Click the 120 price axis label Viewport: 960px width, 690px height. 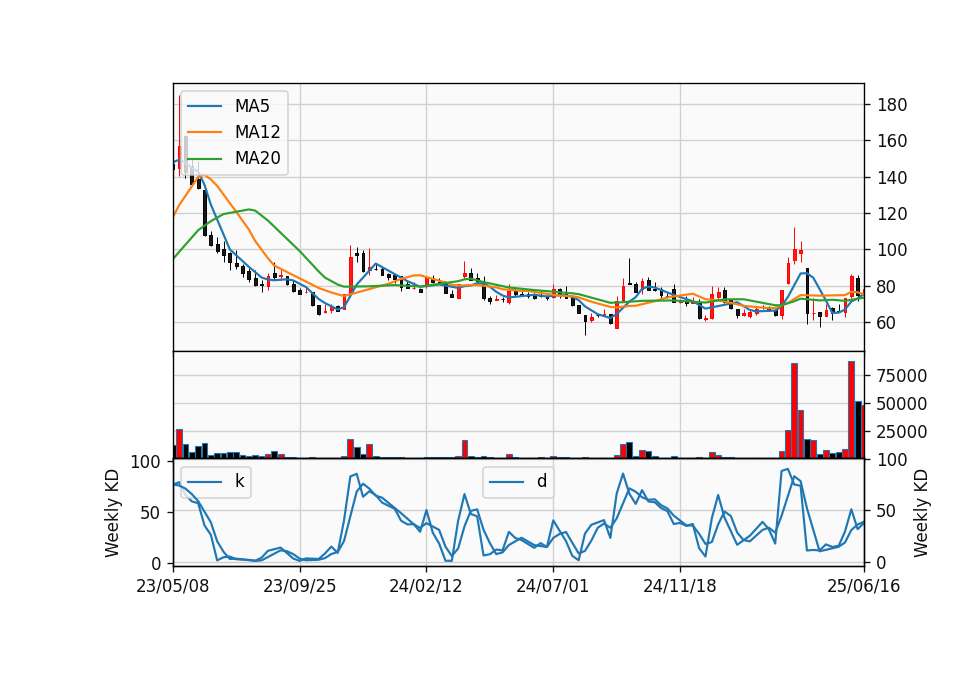click(x=892, y=214)
